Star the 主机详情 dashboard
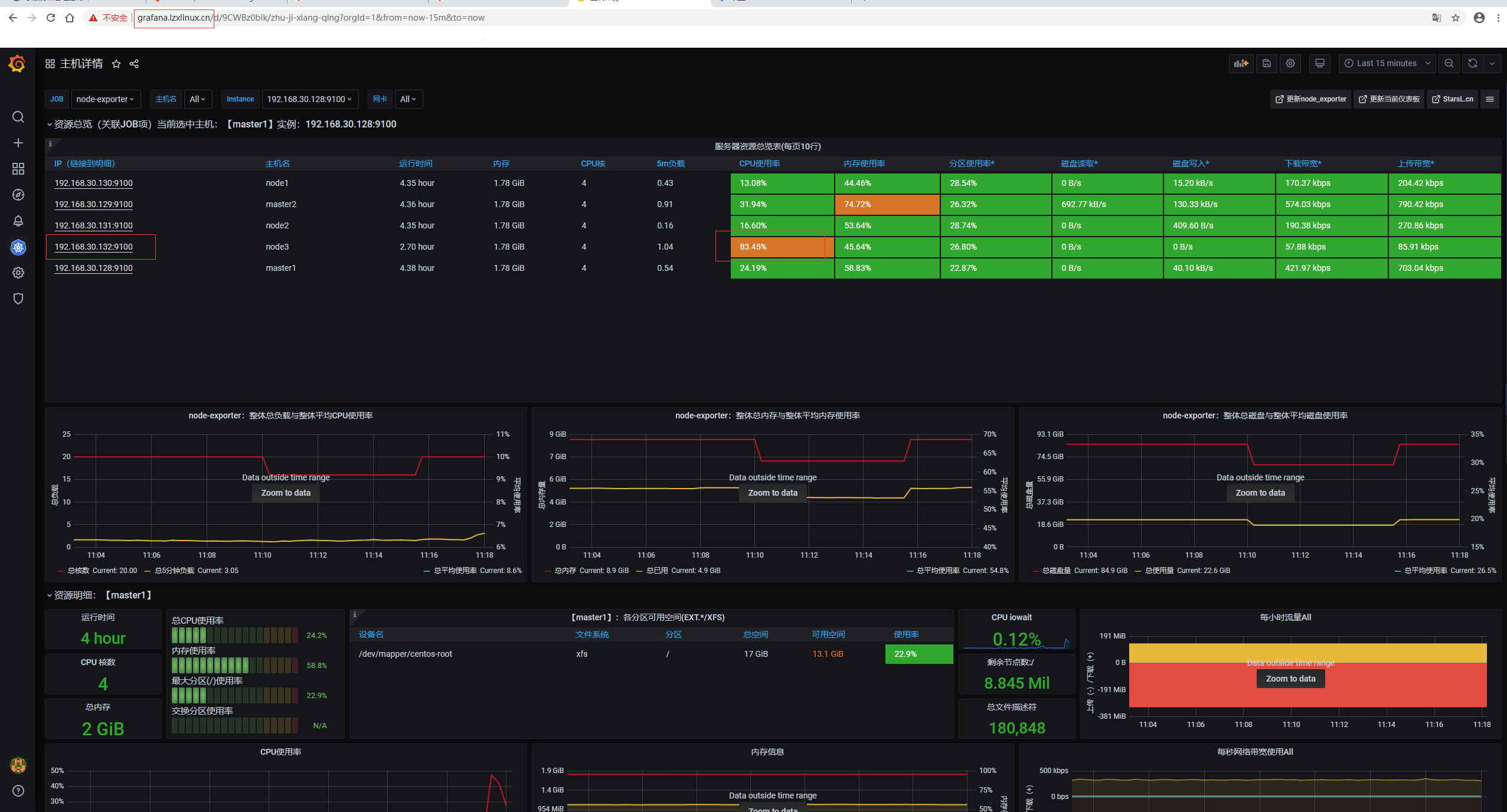 click(116, 64)
